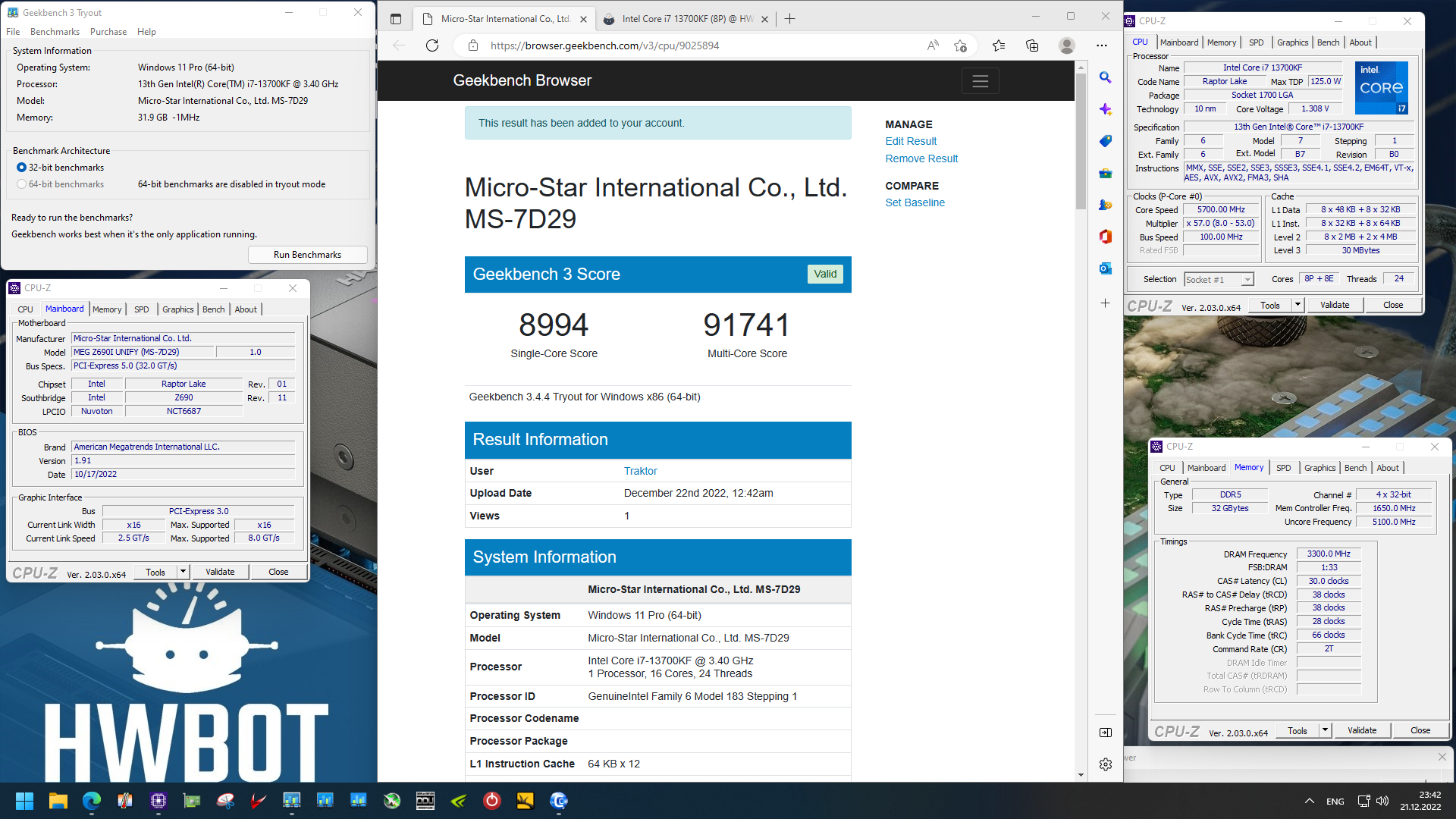The width and height of the screenshot is (1456, 819).
Task: Reload the Geekbench page
Action: 432,45
